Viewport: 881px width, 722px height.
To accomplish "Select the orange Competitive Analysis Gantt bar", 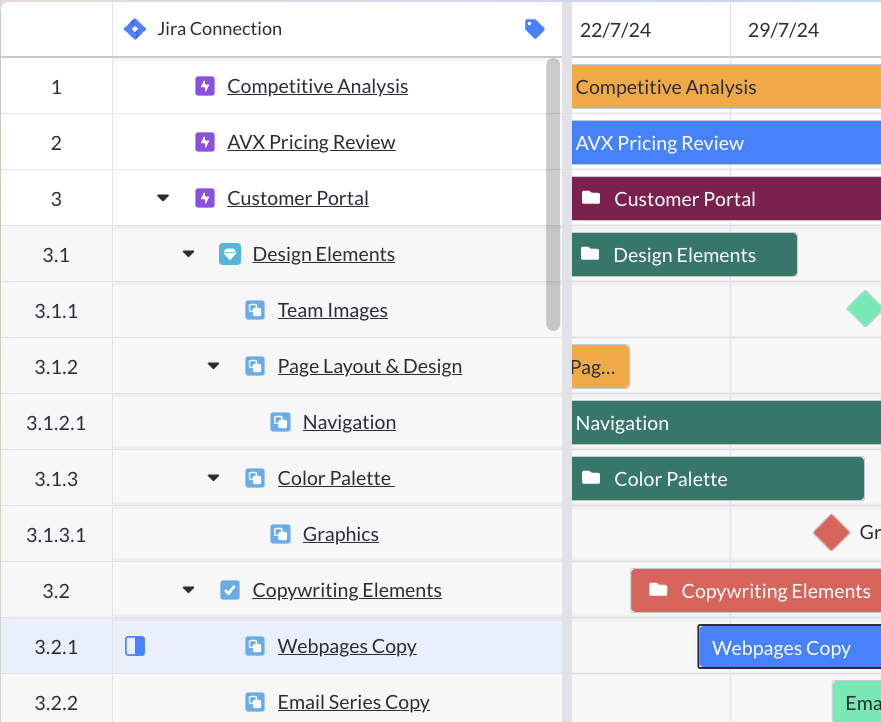I will point(726,87).
